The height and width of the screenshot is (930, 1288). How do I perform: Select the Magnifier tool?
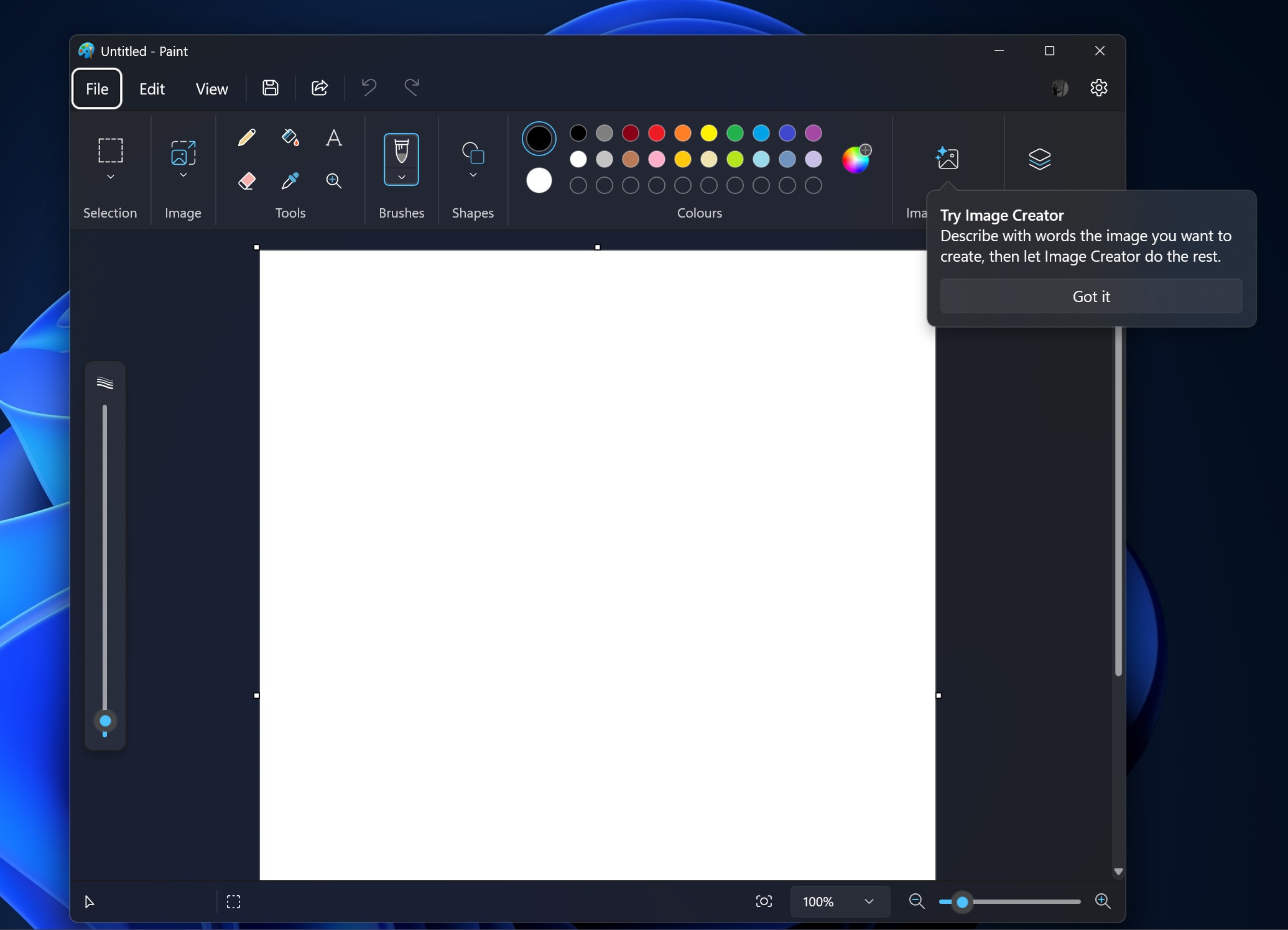point(334,181)
